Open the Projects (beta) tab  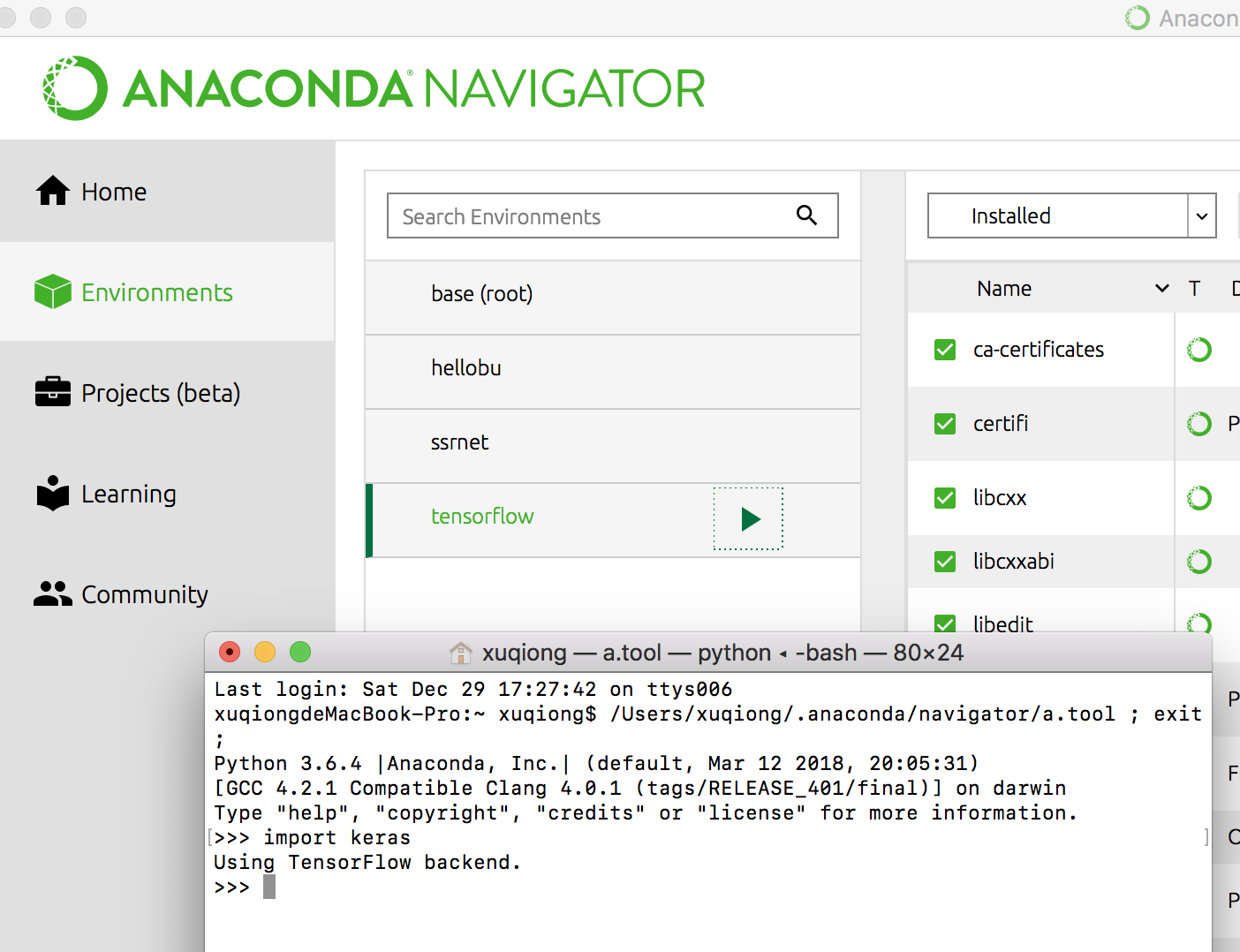(167, 392)
